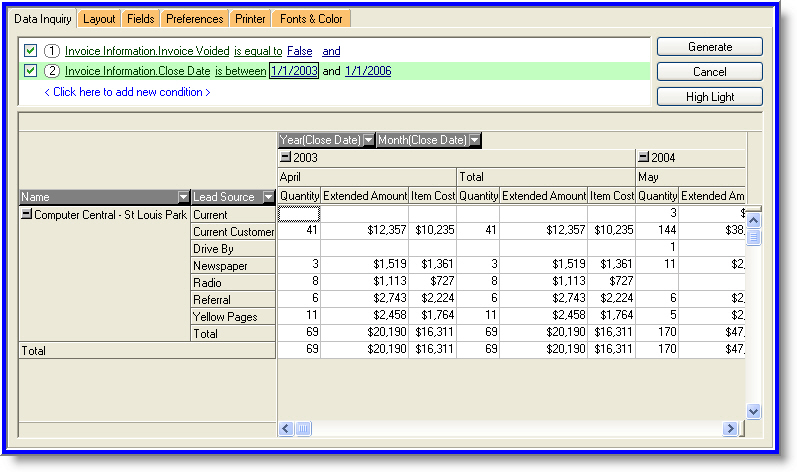Uncheck the Invoice Voided condition checkbox
The width and height of the screenshot is (797, 472).
(x=30, y=51)
